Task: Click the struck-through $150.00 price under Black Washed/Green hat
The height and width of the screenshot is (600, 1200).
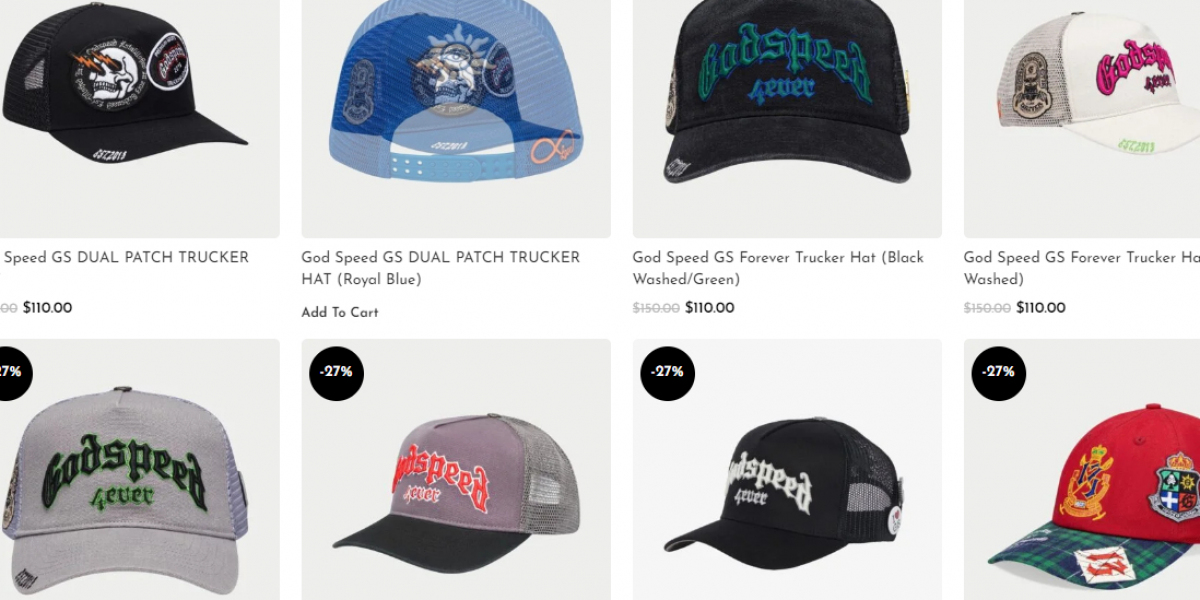Action: [x=656, y=308]
